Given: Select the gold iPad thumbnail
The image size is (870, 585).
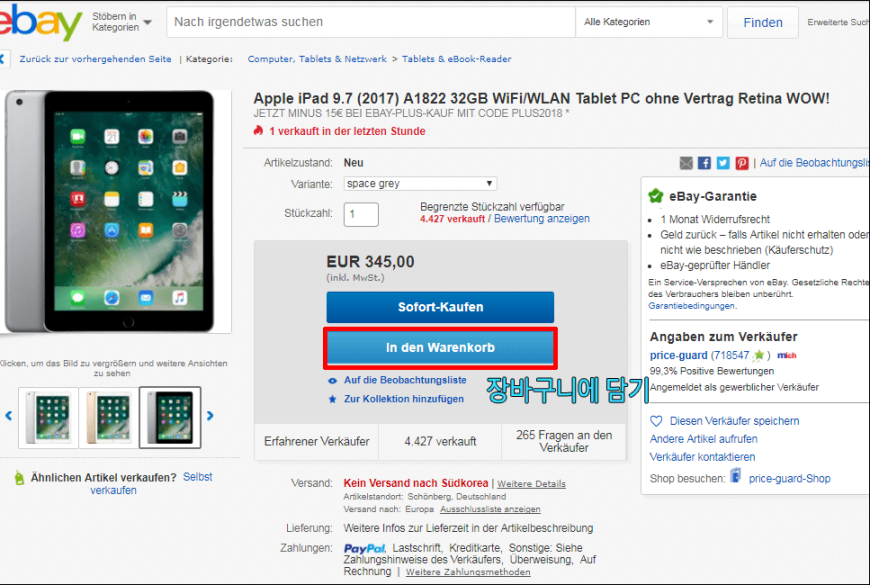Looking at the screenshot, I should (109, 417).
